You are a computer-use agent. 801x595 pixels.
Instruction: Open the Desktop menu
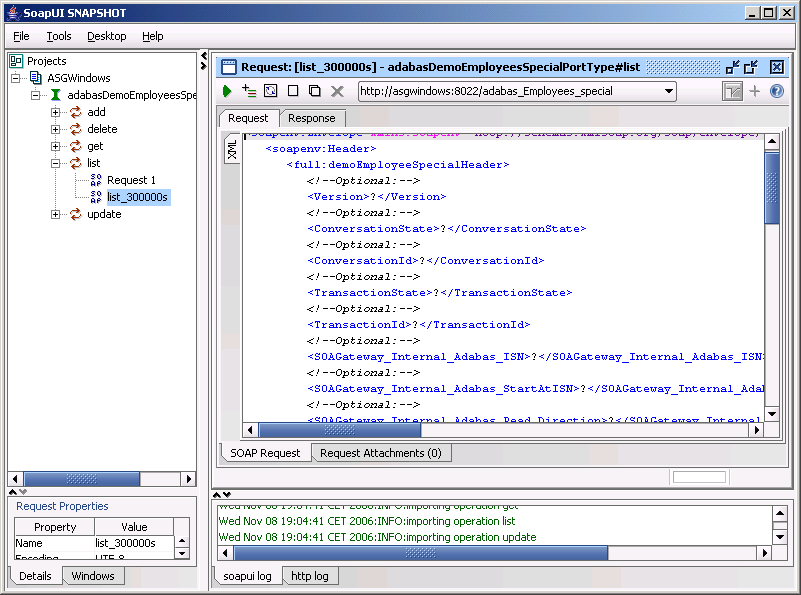pos(107,36)
